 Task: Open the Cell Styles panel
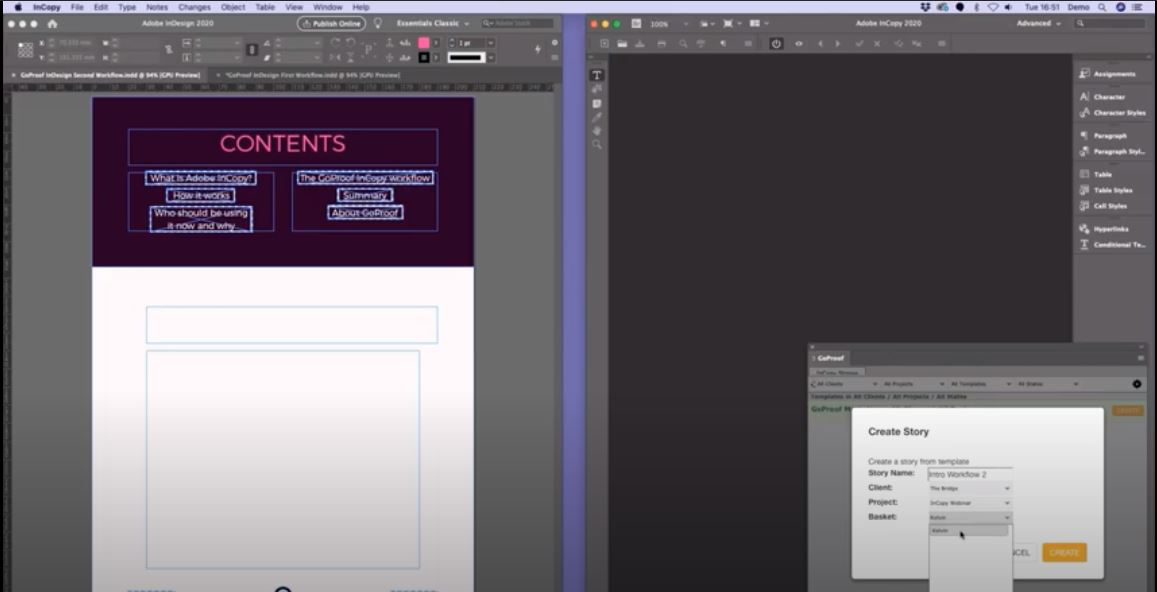[1102, 206]
